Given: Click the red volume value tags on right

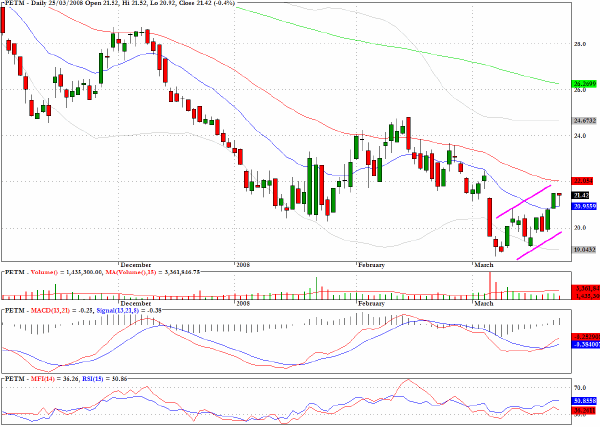Looking at the screenshot, I should tap(584, 292).
